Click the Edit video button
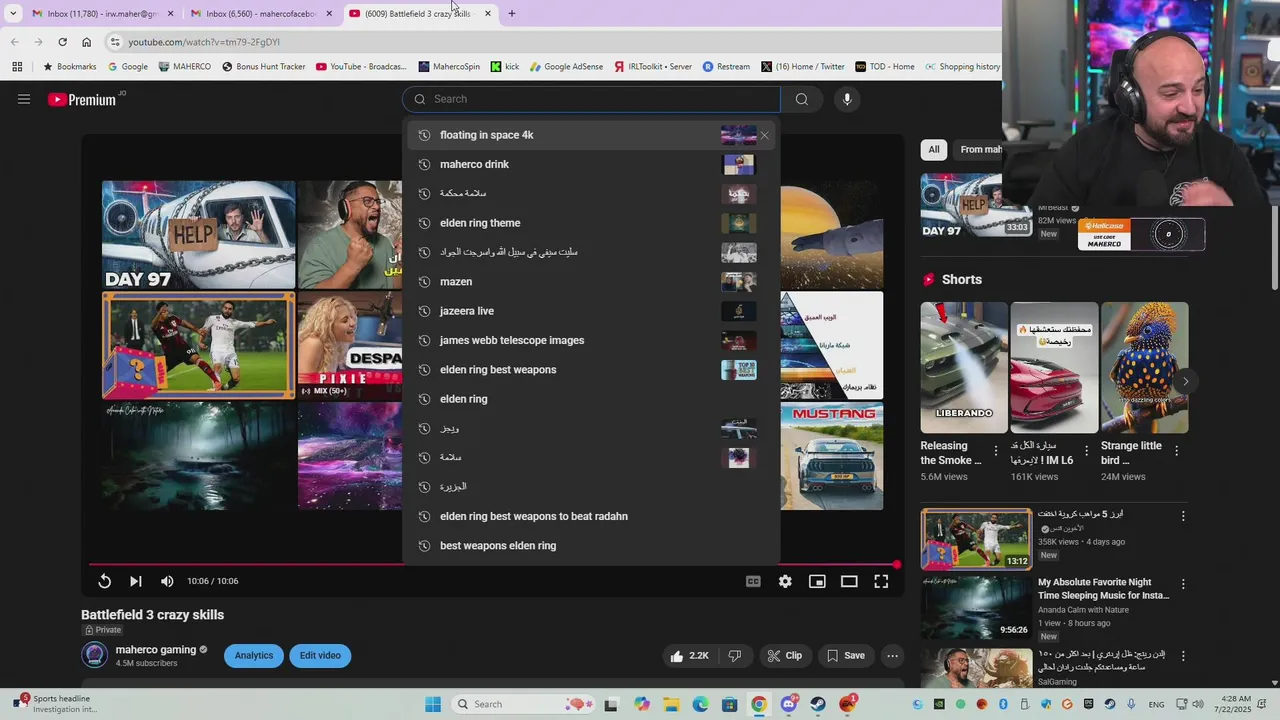The image size is (1280, 720). click(x=320, y=656)
